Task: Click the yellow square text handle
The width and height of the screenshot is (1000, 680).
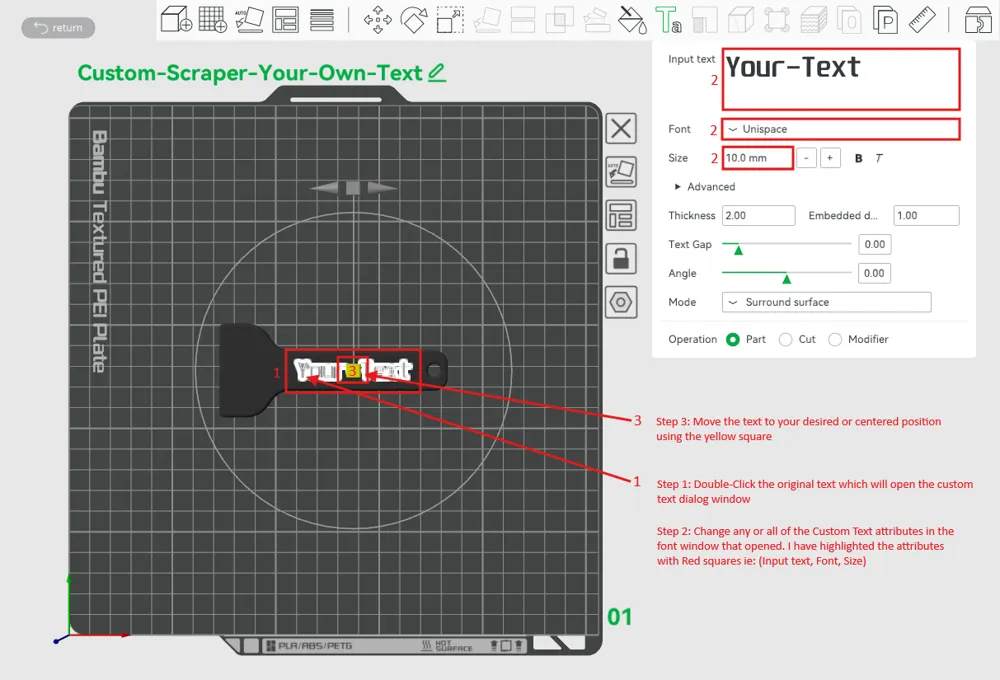Action: (353, 371)
